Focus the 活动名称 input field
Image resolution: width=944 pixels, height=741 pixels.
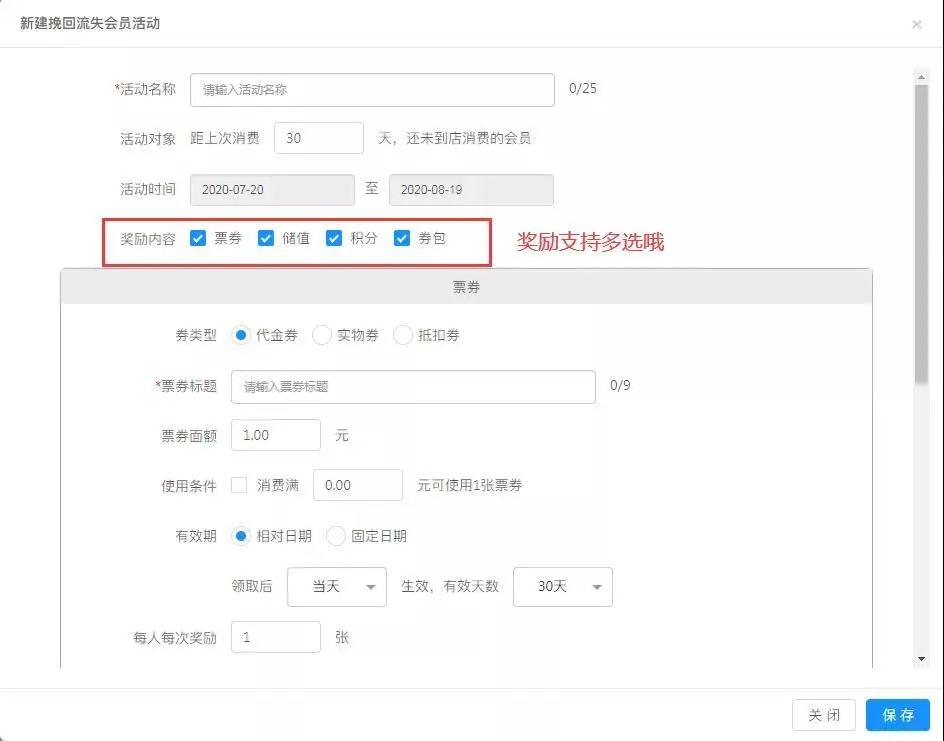(372, 90)
